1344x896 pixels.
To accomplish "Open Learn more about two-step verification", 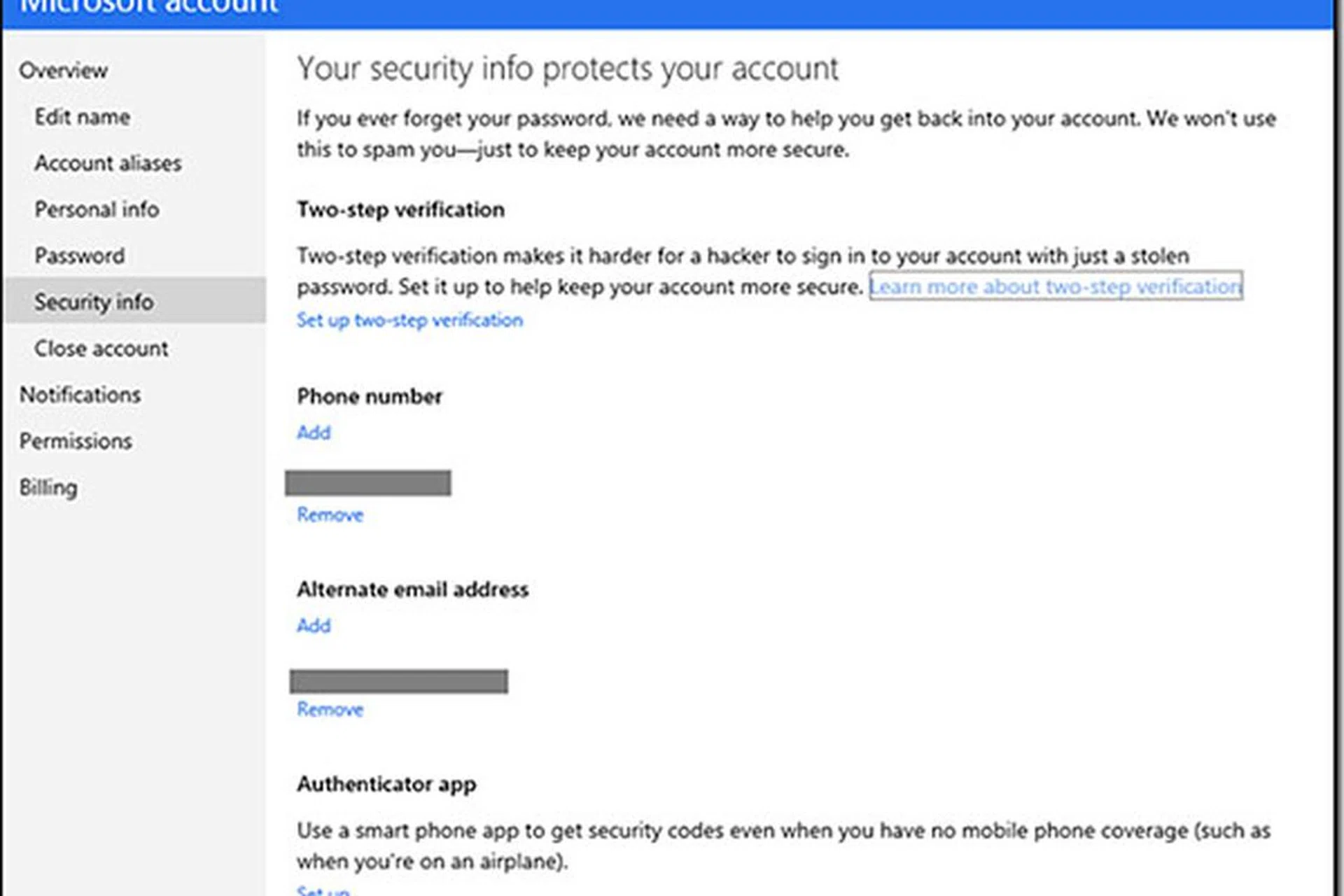I will 1057,286.
